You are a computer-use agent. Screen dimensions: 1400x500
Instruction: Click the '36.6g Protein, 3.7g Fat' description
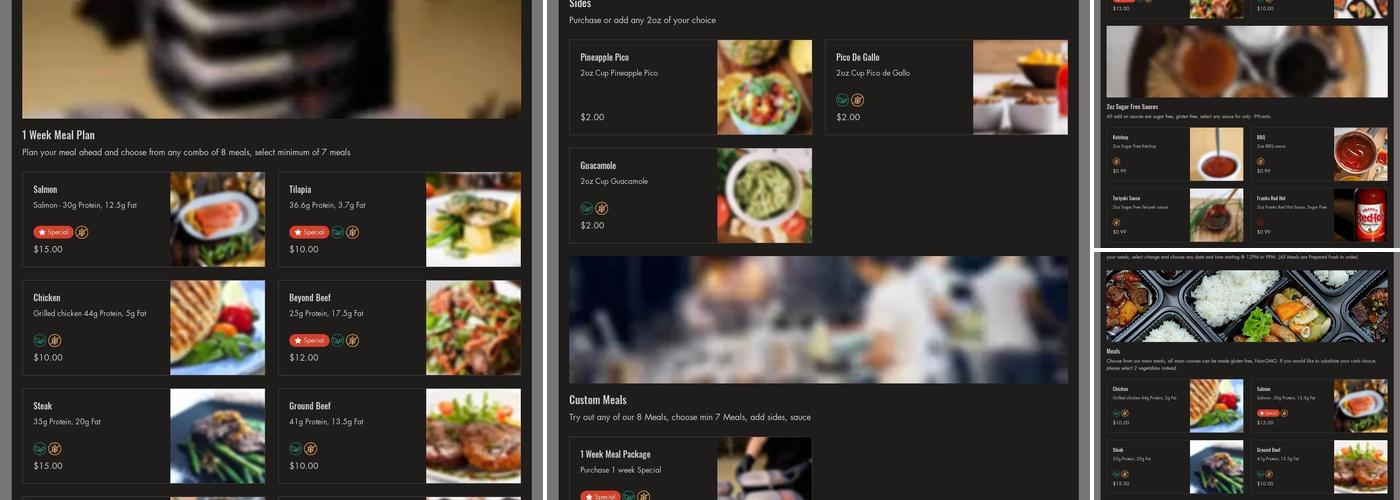327,205
